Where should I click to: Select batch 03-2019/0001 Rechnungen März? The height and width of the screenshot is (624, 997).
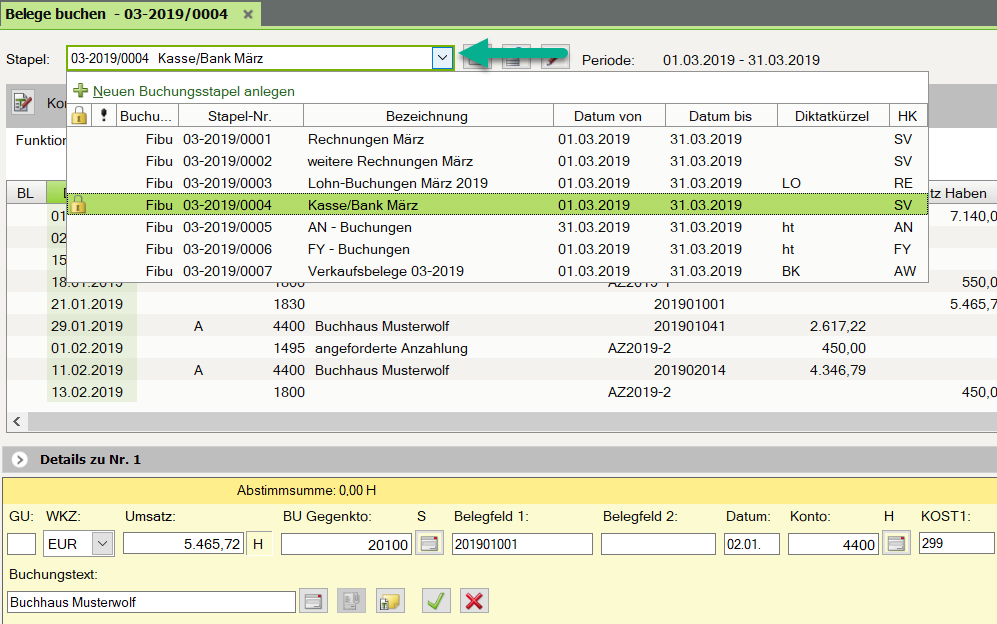tap(497, 139)
